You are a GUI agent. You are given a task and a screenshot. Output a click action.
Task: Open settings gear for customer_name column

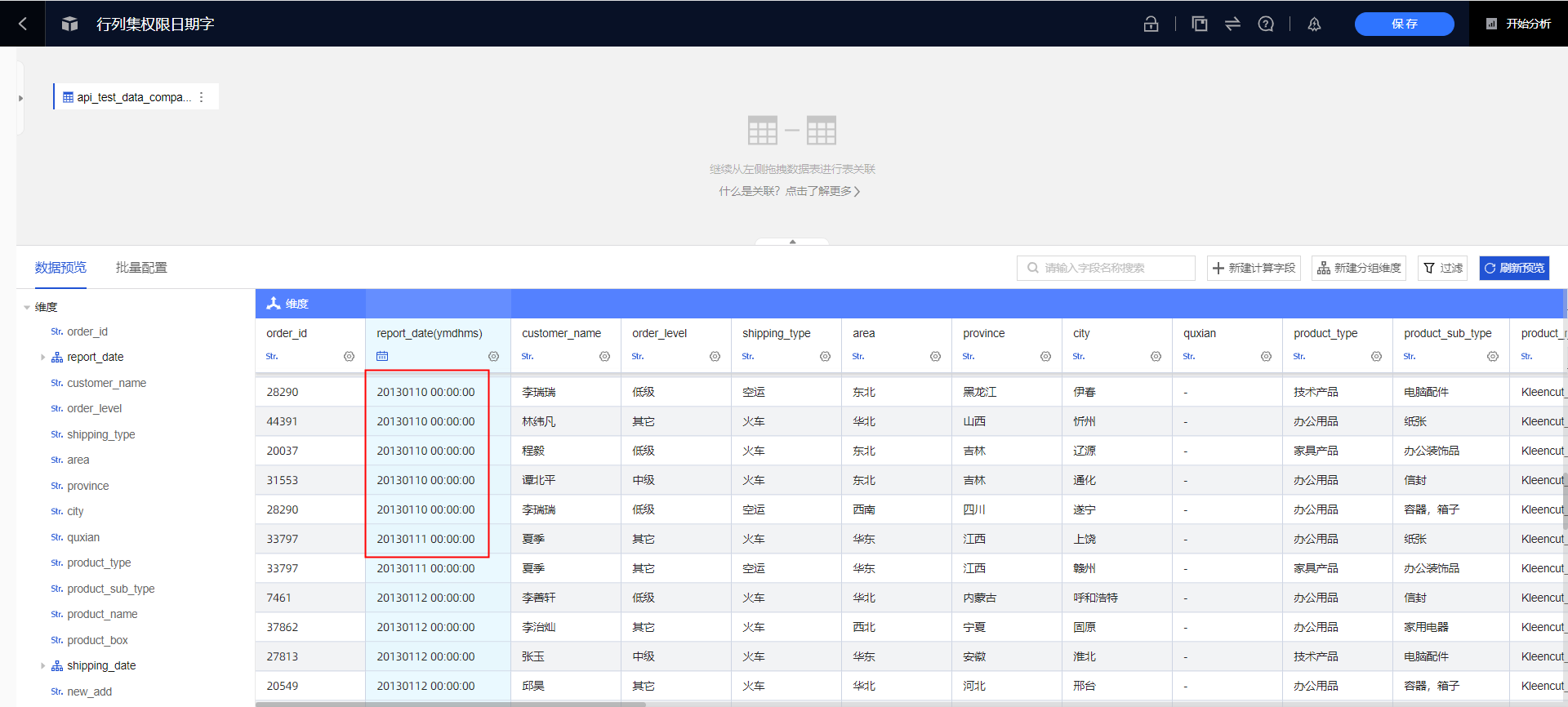click(x=604, y=357)
